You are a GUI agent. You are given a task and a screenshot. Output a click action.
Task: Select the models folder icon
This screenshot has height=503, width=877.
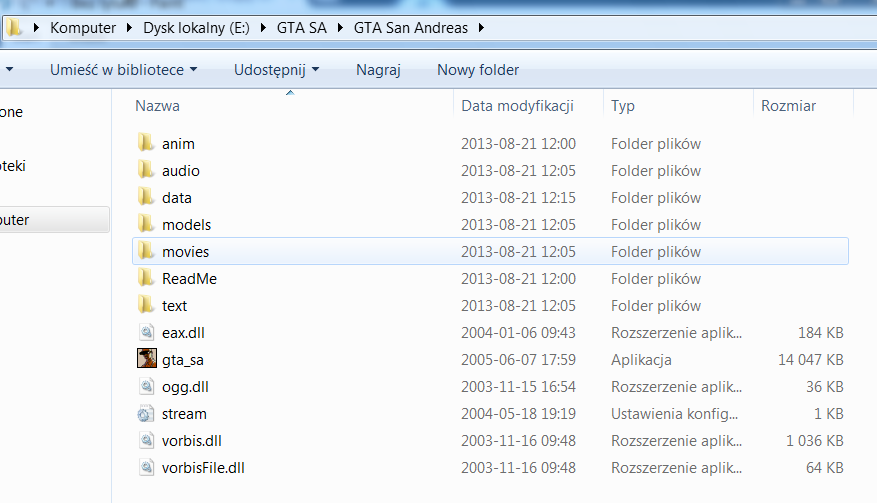(146, 224)
